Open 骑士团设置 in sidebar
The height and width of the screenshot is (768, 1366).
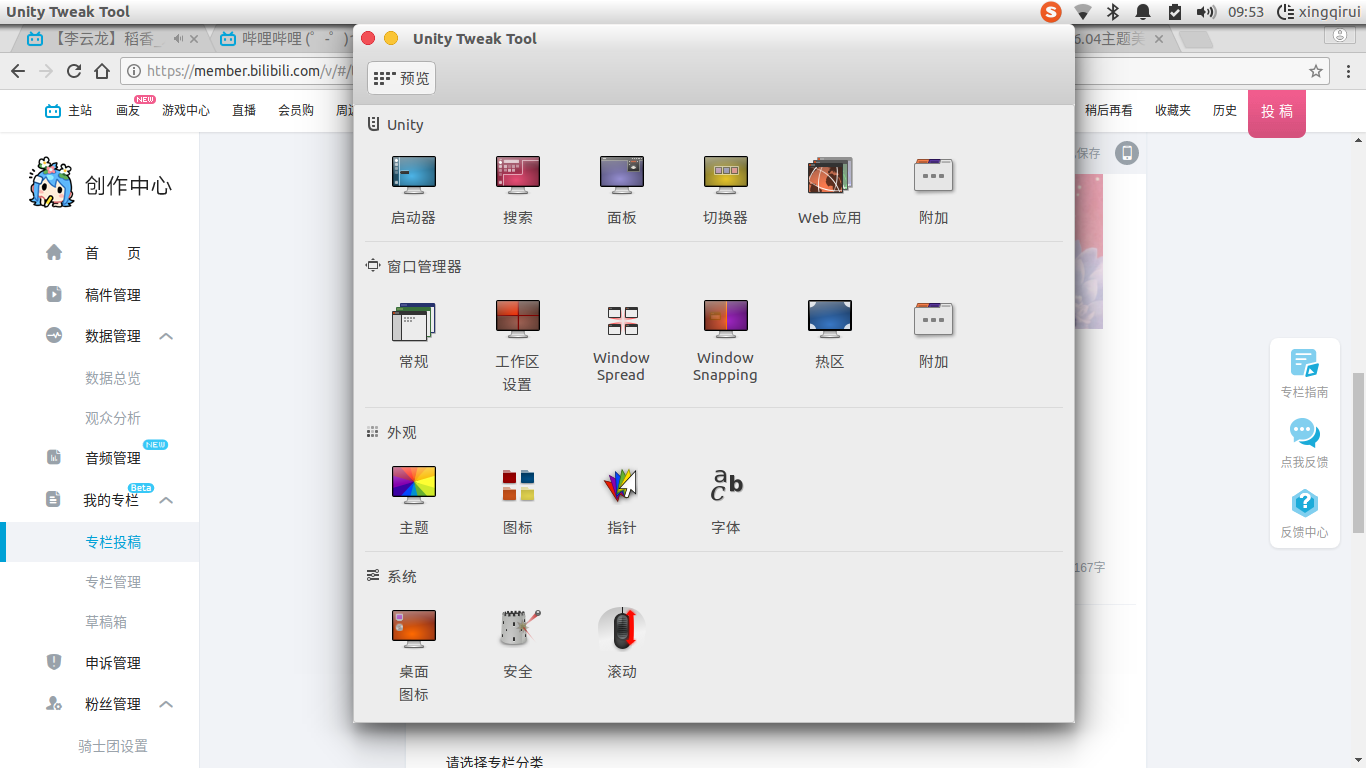[x=113, y=746]
